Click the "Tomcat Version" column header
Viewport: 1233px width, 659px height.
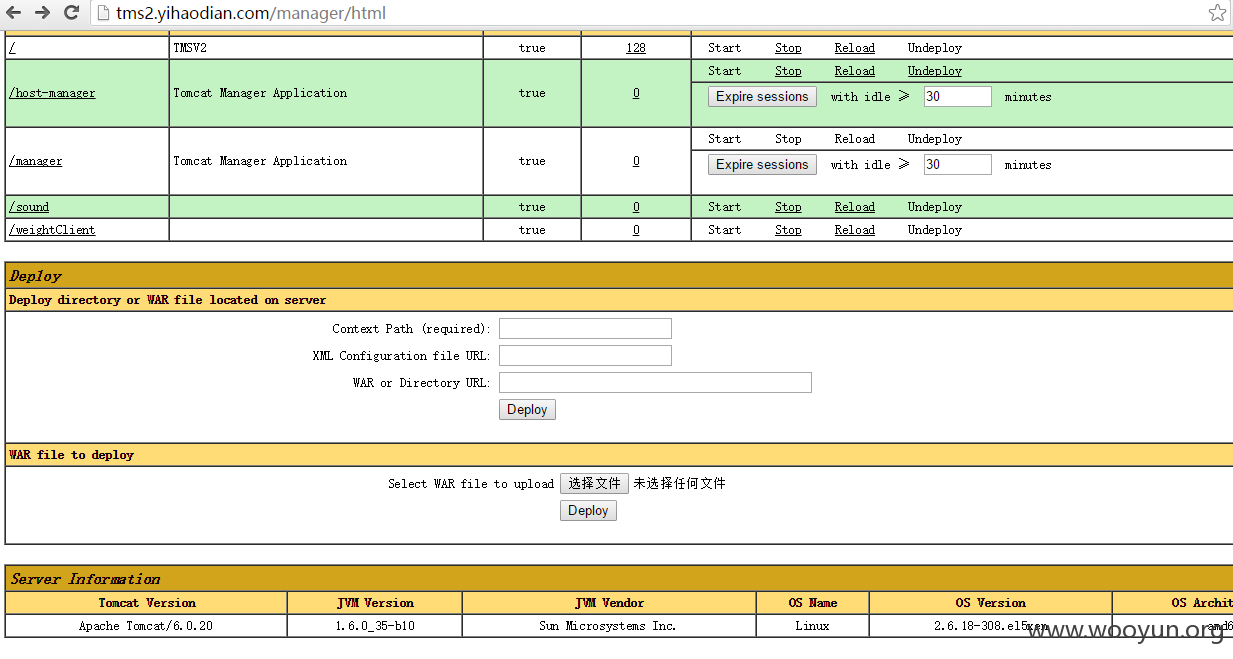pyautogui.click(x=147, y=603)
